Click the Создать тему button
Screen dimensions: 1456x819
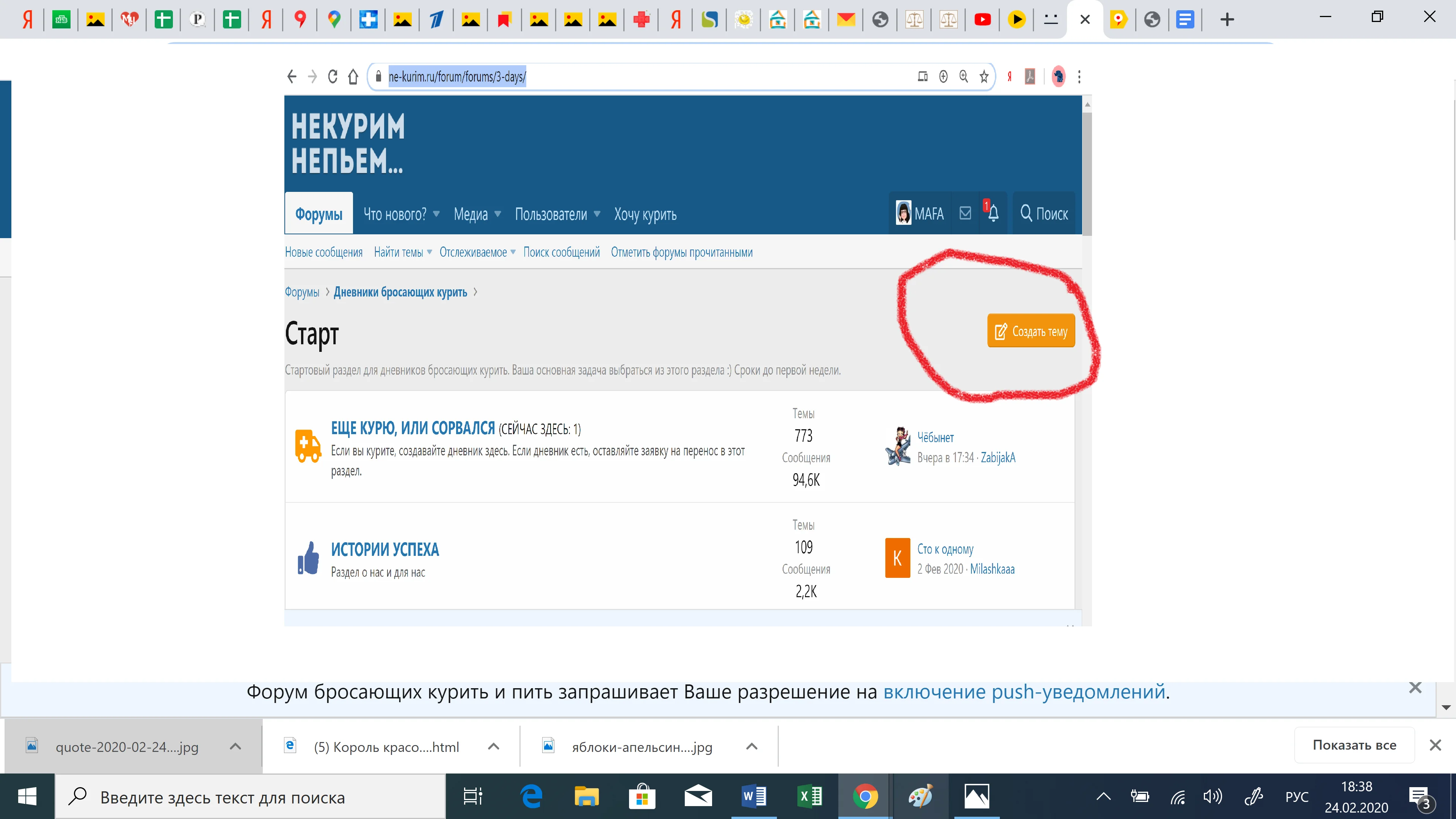[x=1031, y=331]
